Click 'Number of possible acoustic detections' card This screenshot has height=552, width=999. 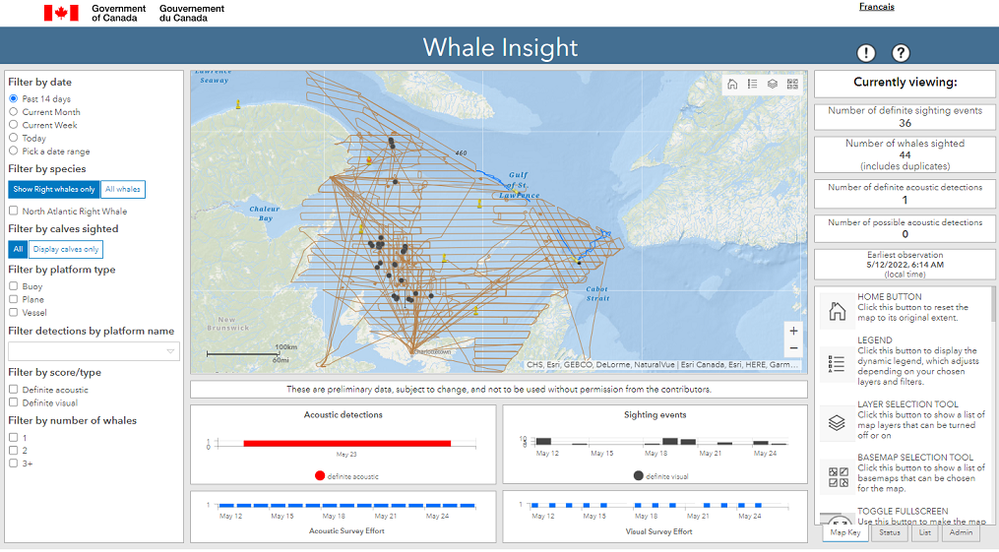point(905,228)
